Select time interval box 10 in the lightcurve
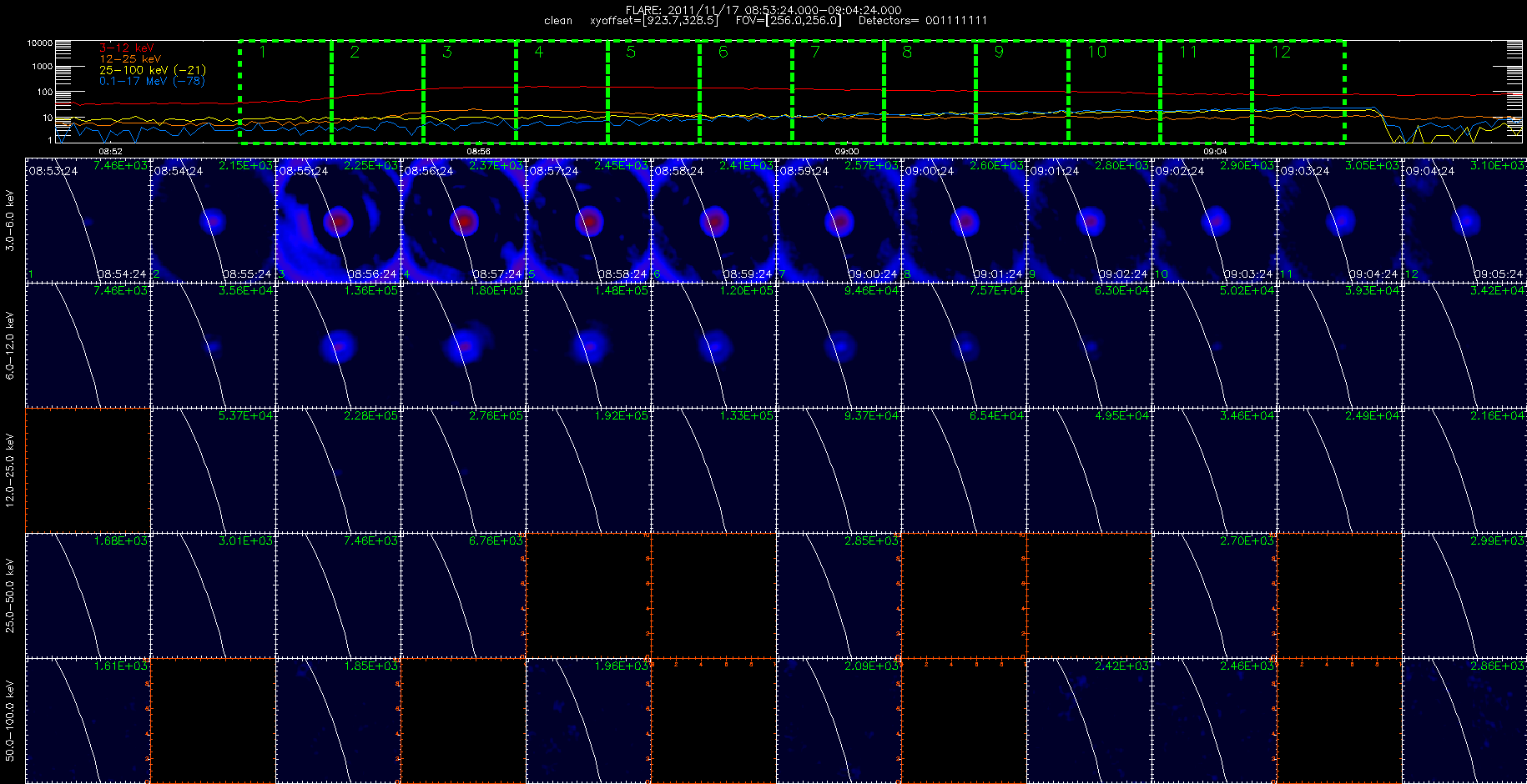Image resolution: width=1527 pixels, height=784 pixels. tap(1115, 92)
